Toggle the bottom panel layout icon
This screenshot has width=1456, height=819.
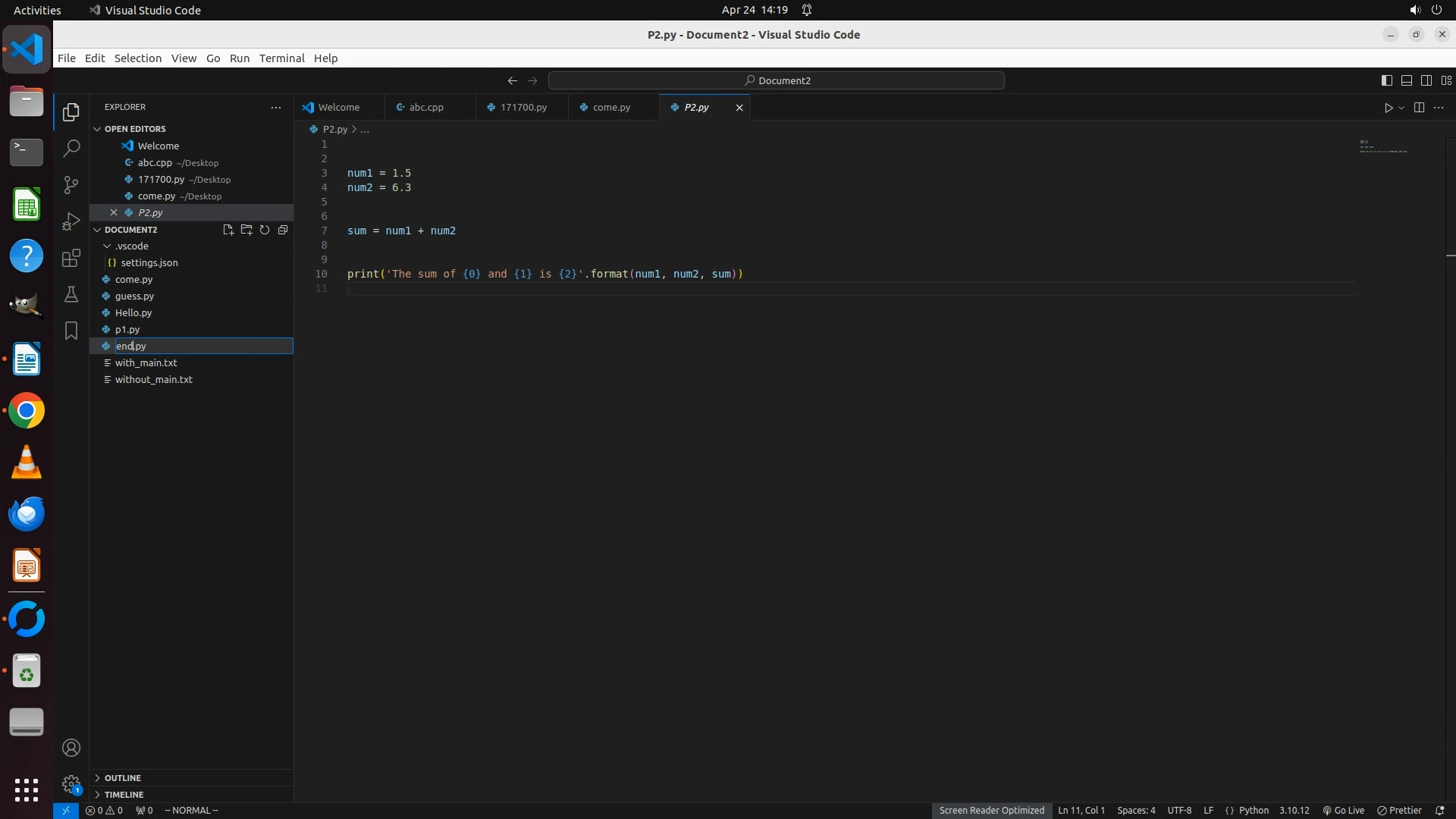coord(1406,80)
